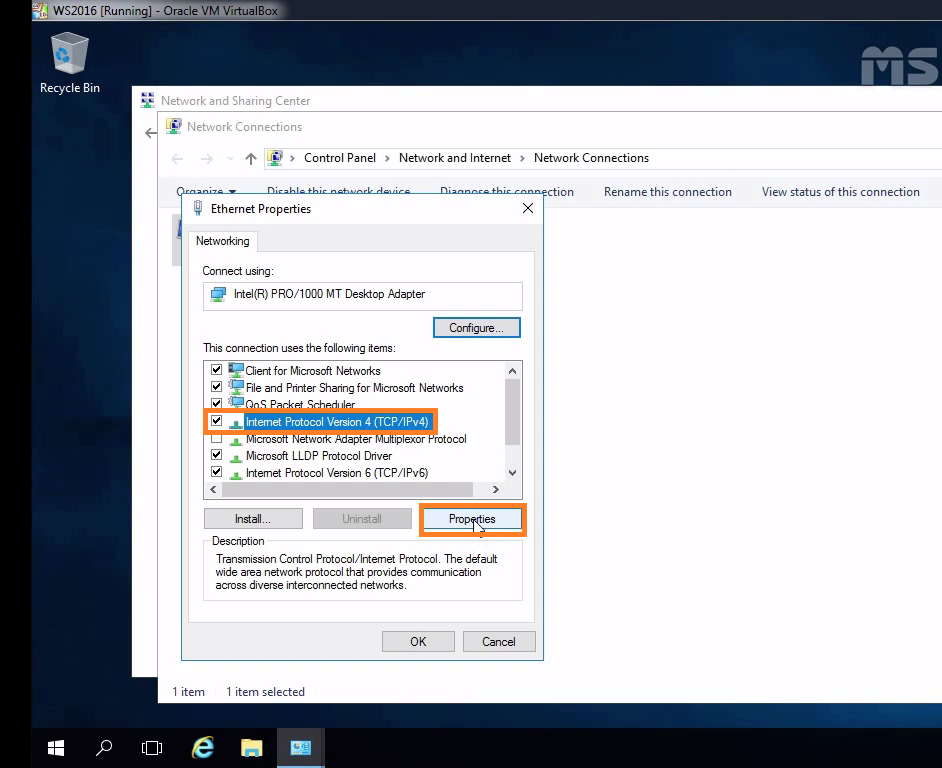Click Cancel in Ethernet Properties

(x=499, y=642)
